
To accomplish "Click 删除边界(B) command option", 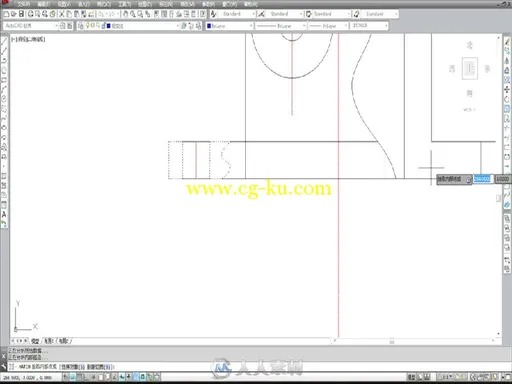I will pos(100,367).
